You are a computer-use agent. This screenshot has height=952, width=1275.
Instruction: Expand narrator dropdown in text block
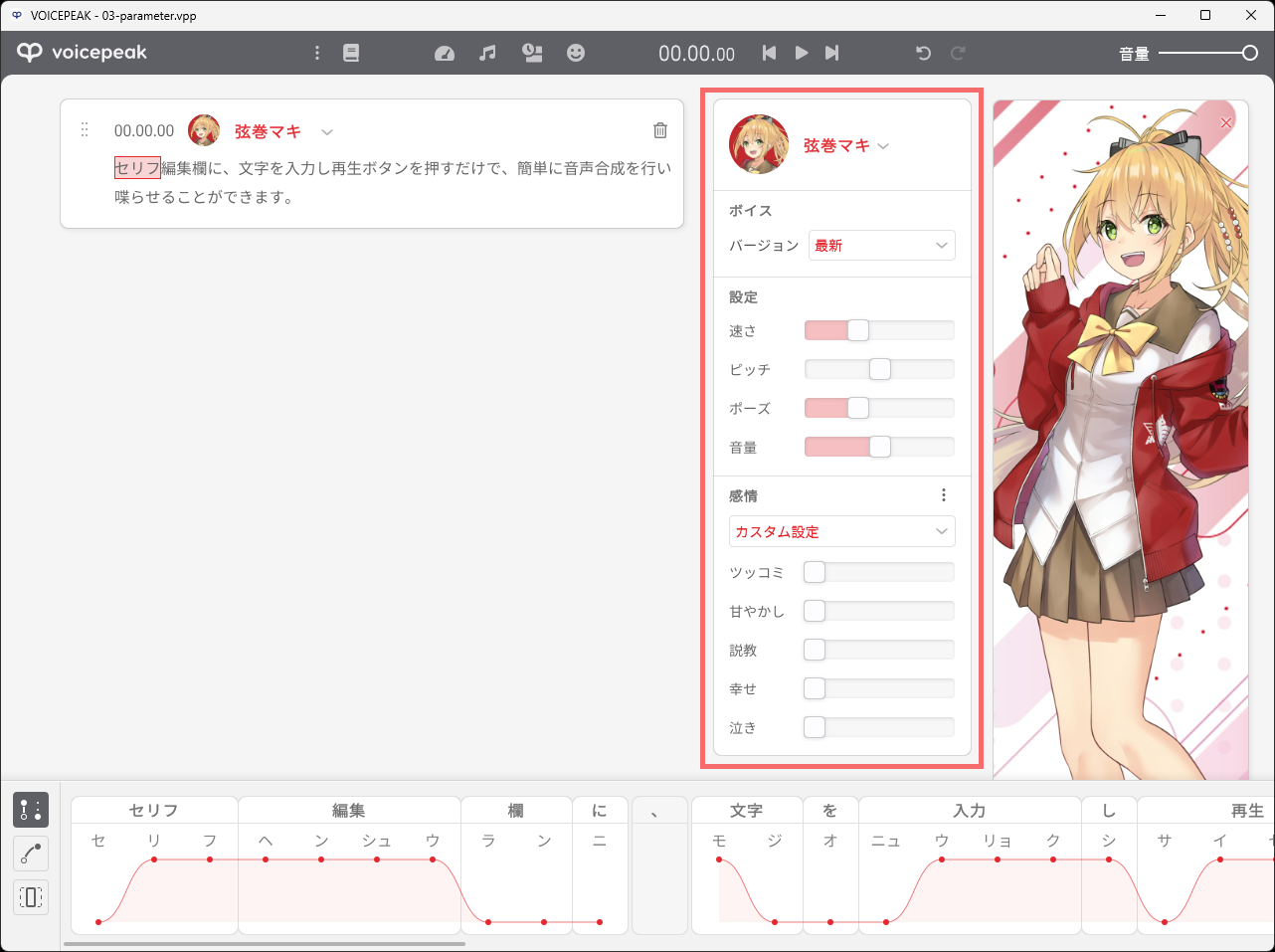tap(327, 131)
